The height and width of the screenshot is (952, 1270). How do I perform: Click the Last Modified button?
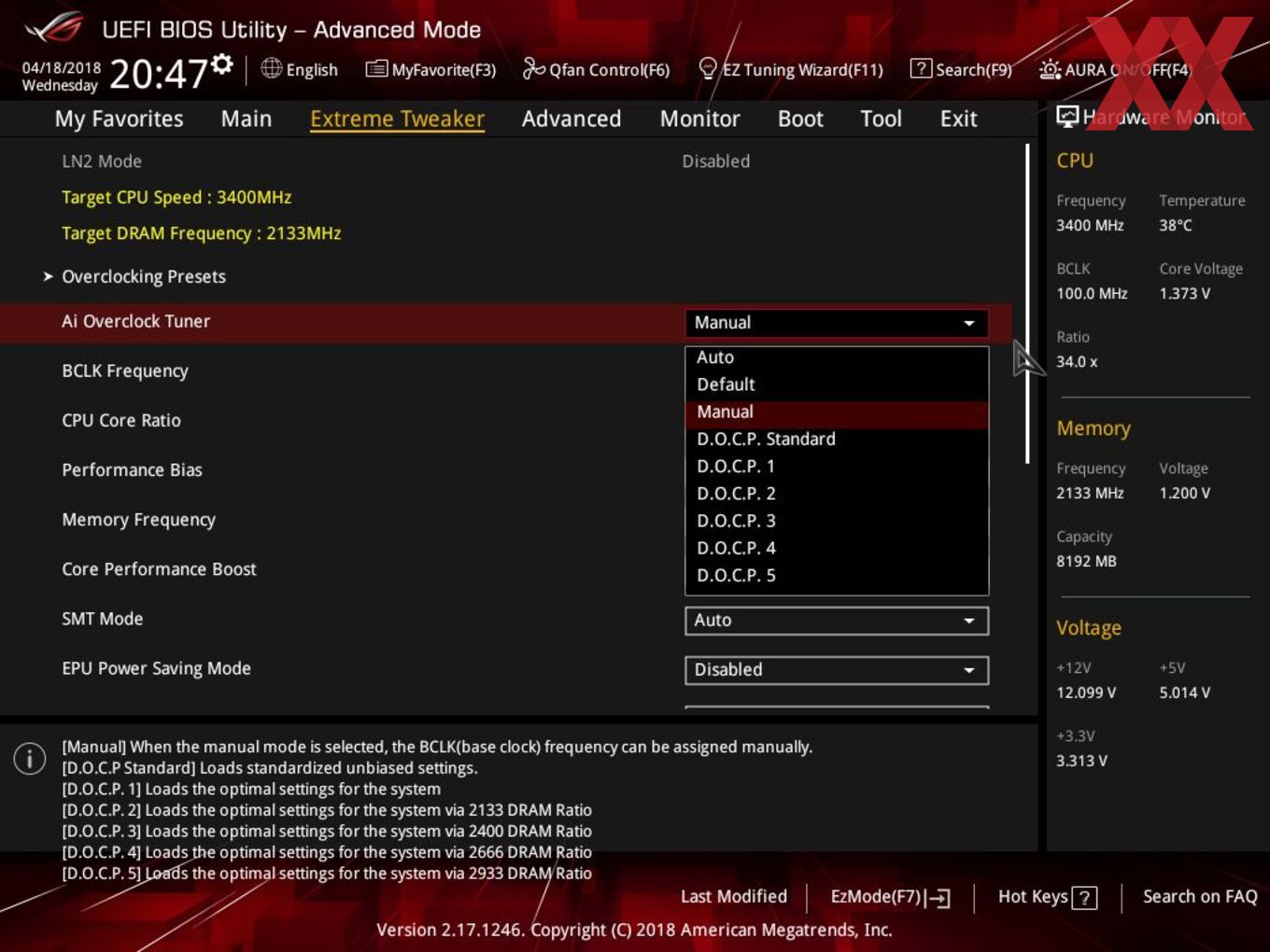(x=734, y=896)
